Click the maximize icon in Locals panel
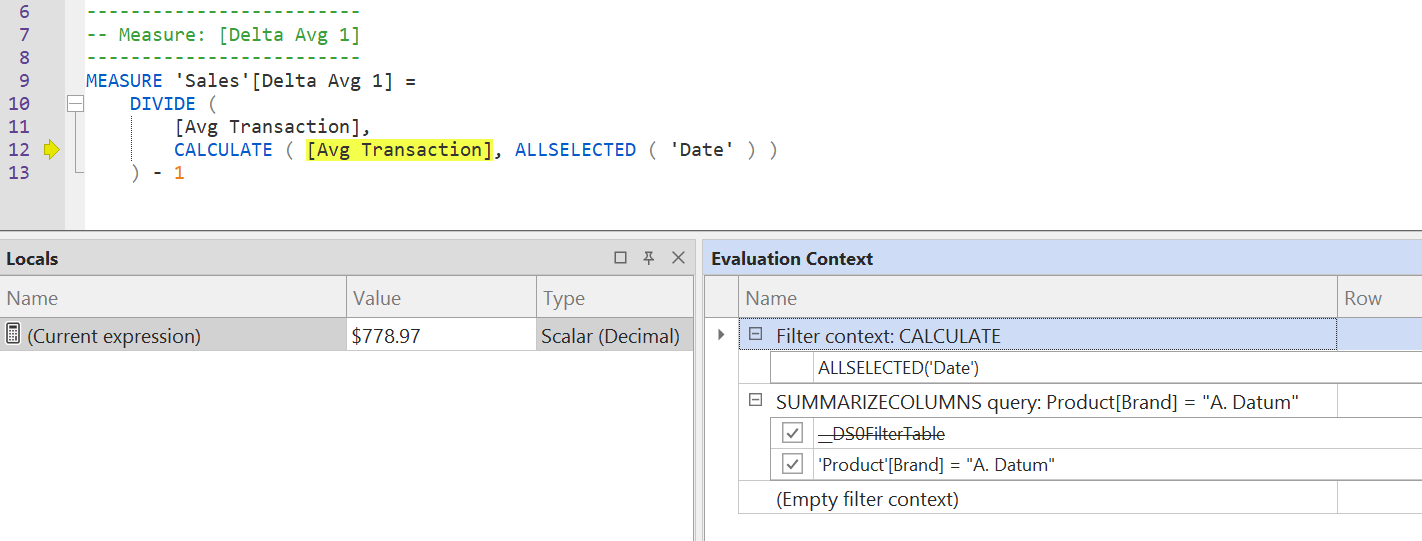 point(620,258)
